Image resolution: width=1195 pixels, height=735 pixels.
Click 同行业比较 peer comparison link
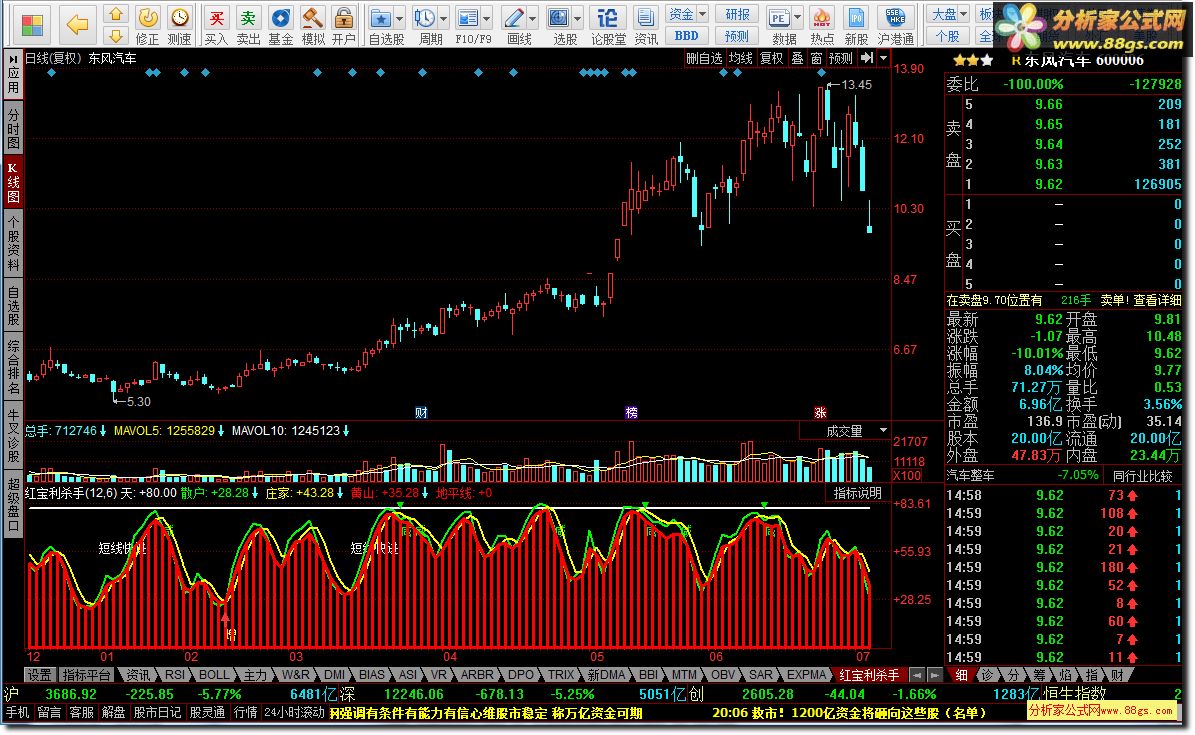click(1142, 476)
